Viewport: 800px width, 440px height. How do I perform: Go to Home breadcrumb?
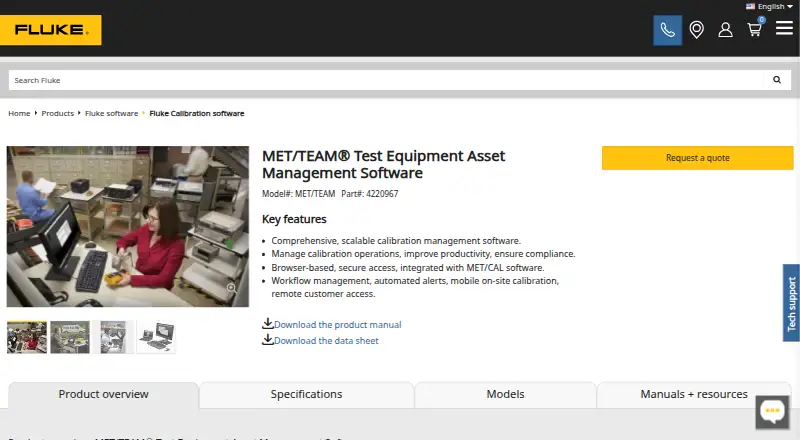point(19,113)
